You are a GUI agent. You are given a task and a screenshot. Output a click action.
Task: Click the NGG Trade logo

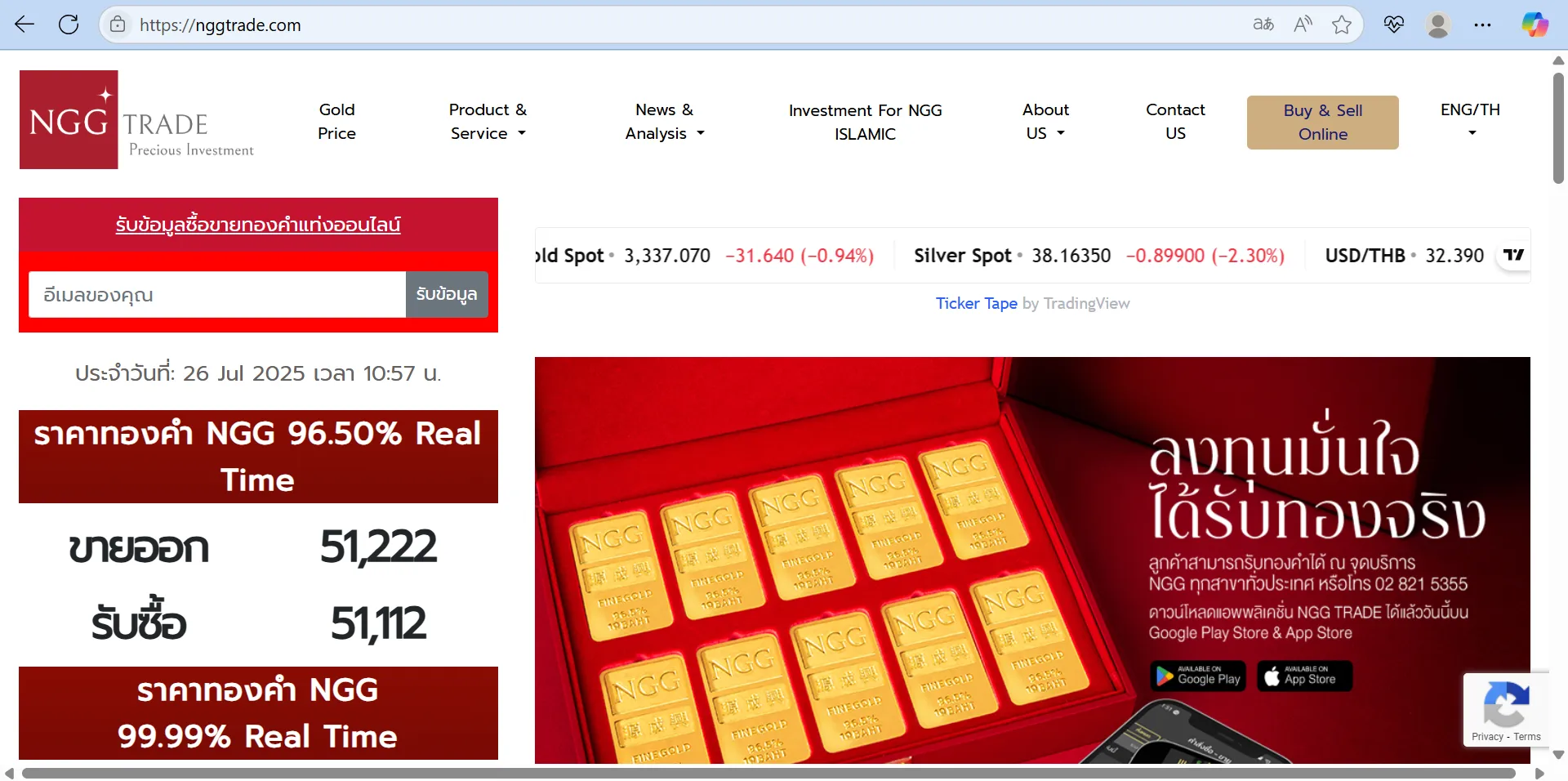point(137,119)
